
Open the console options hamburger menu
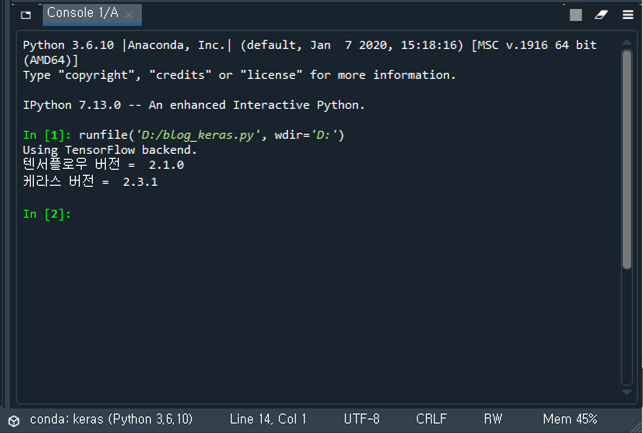[628, 15]
